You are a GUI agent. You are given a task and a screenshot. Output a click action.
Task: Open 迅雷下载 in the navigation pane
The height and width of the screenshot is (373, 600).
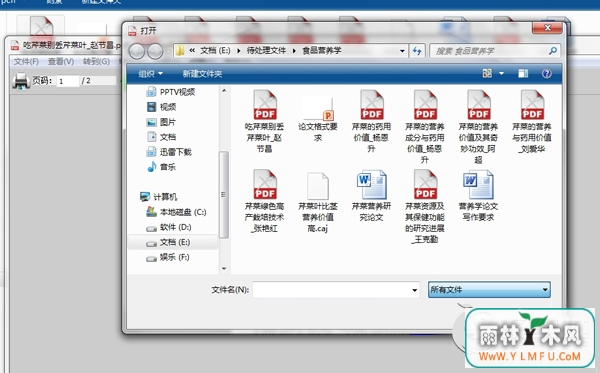(169, 152)
